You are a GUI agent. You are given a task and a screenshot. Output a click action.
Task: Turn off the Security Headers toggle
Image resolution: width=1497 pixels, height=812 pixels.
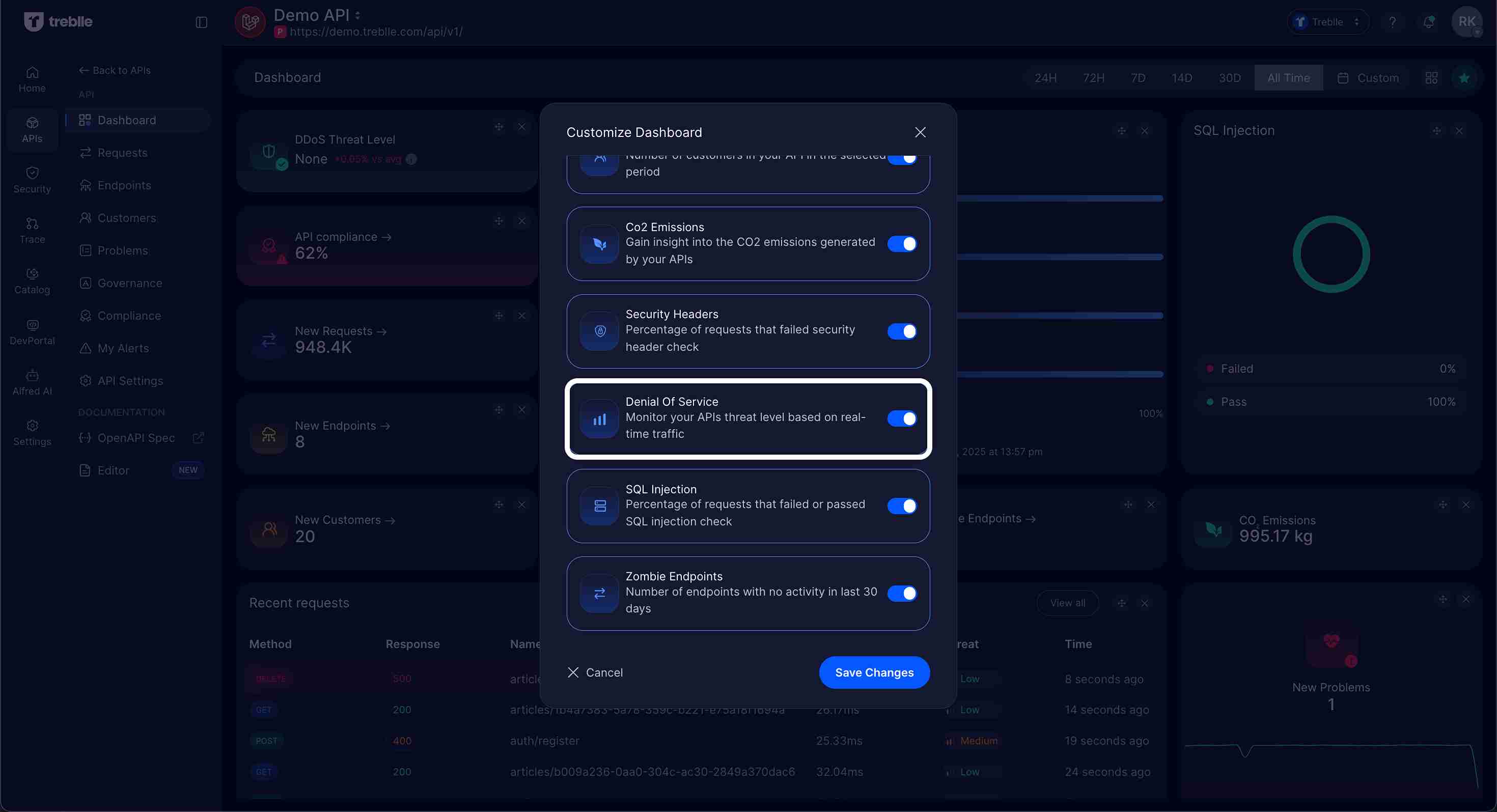(x=901, y=331)
